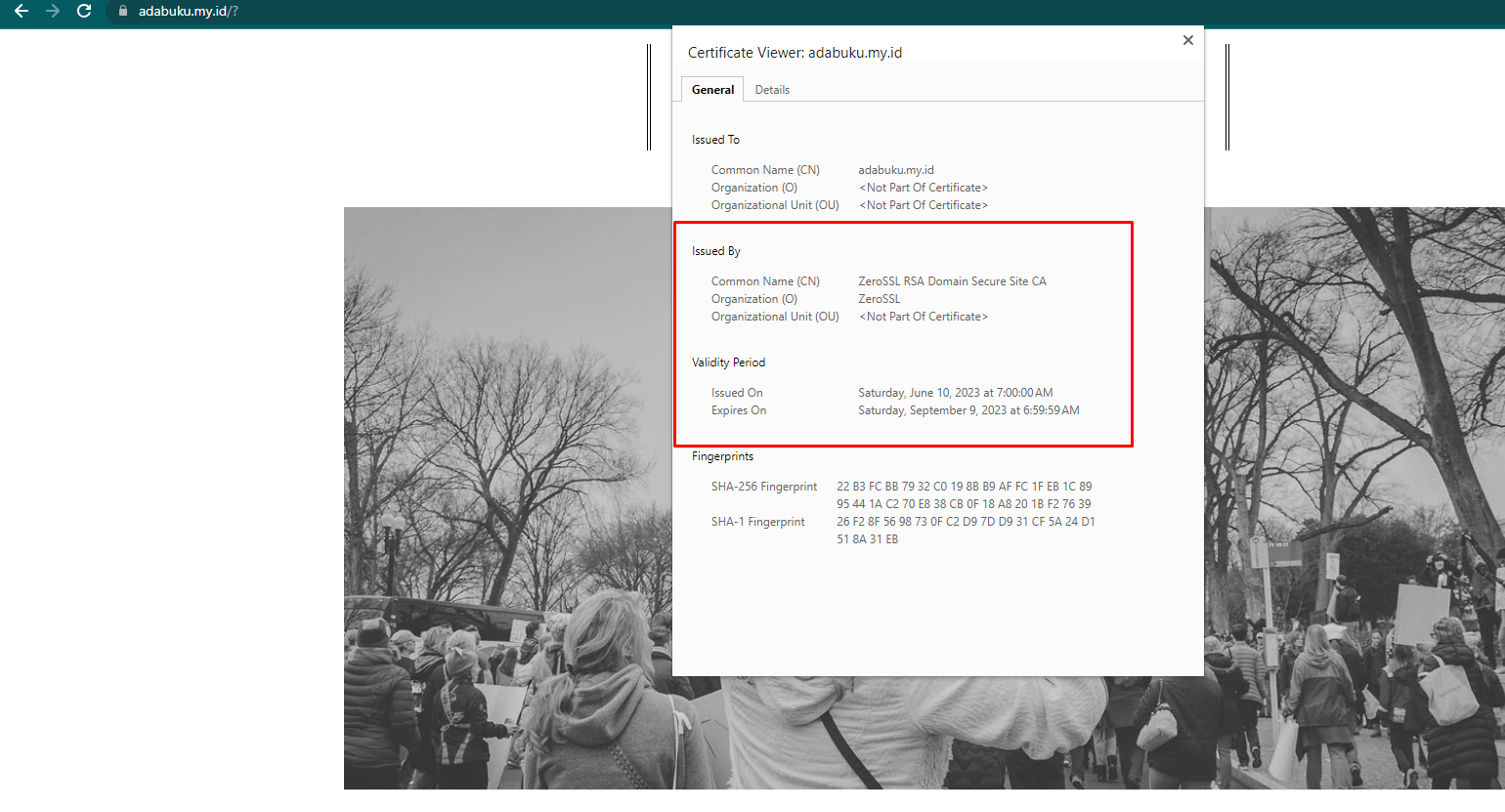Select issued date Saturday, June 10, 2023
The width and height of the screenshot is (1505, 812).
pyautogui.click(x=956, y=393)
